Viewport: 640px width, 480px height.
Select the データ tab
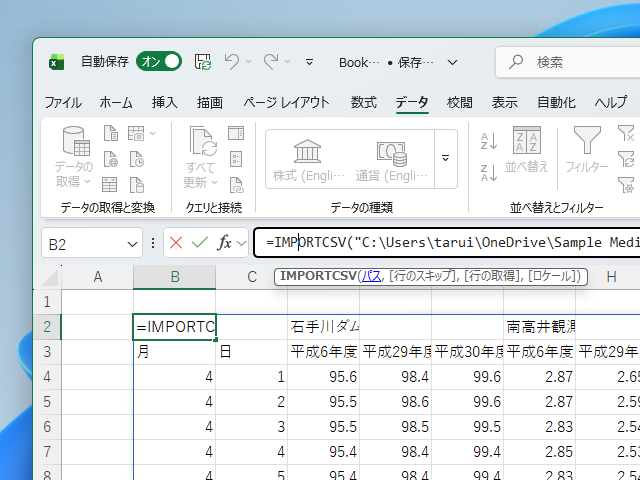[412, 102]
